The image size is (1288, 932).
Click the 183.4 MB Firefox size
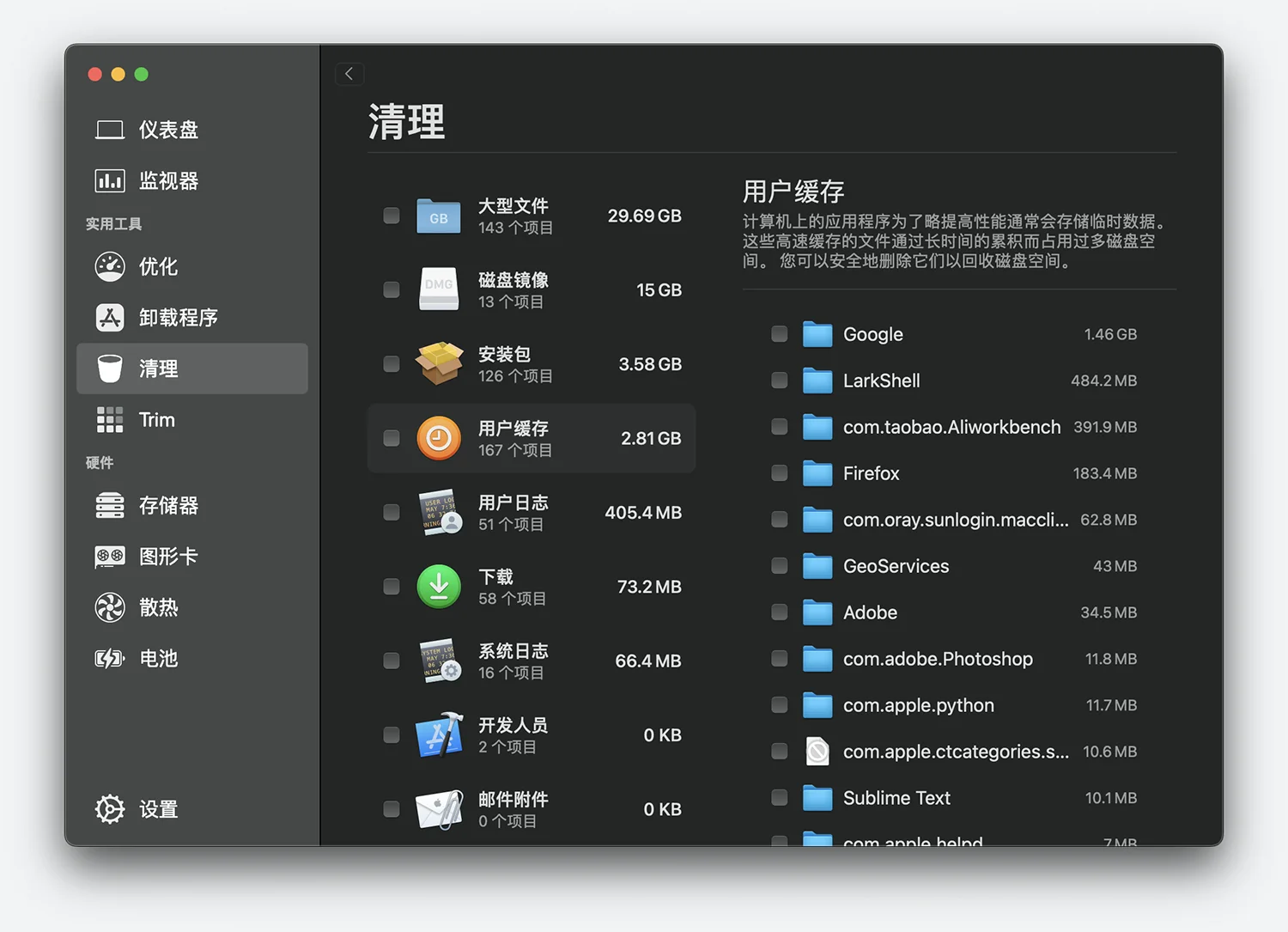click(1105, 473)
